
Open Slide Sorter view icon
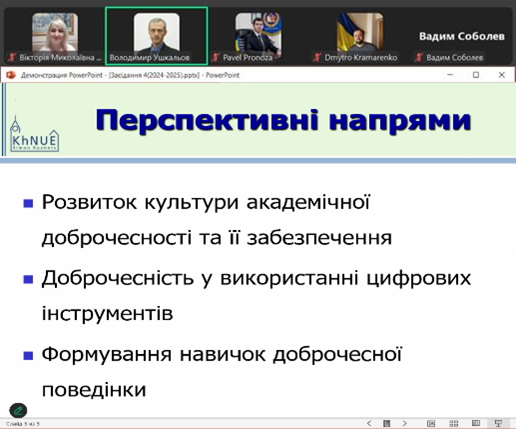[x=454, y=423]
